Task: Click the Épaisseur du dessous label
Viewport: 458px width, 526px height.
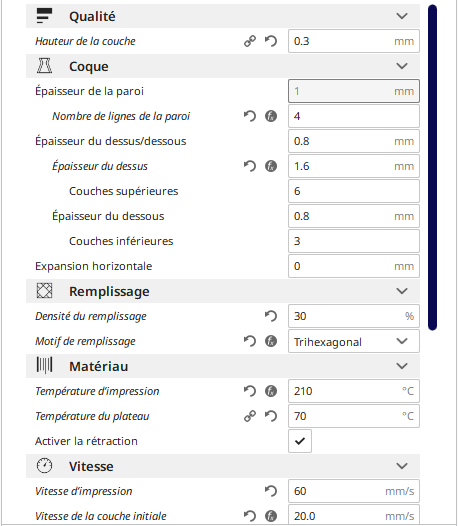Action: (108, 216)
